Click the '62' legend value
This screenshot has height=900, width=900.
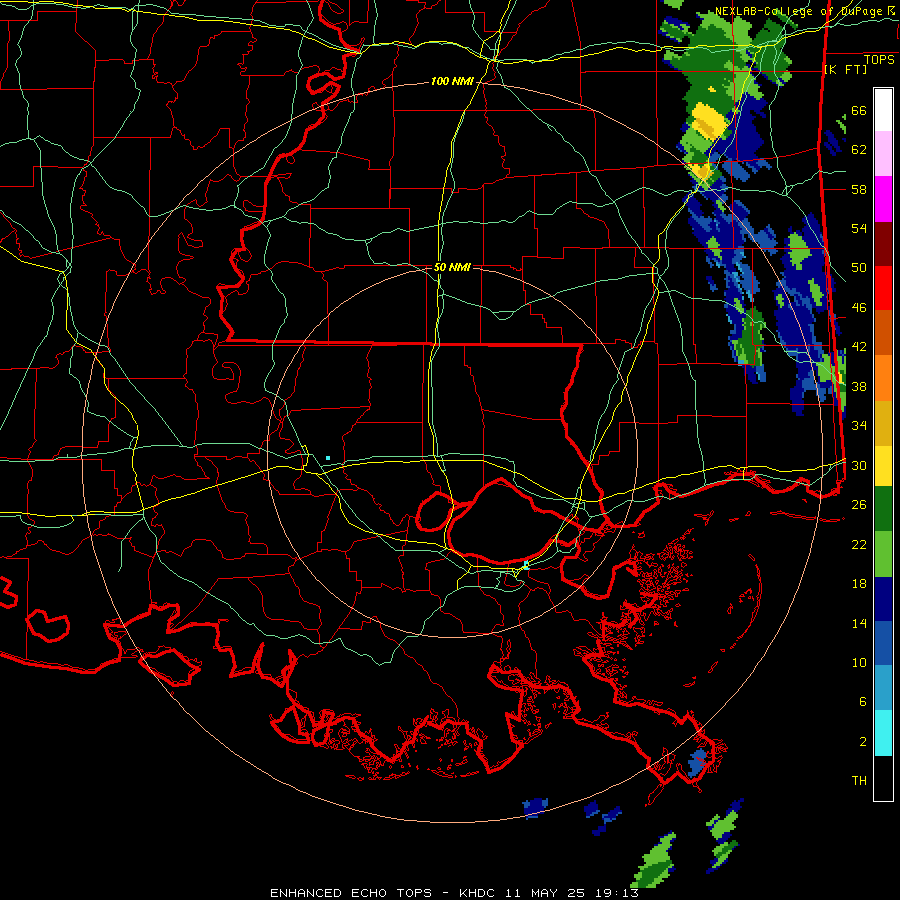tap(859, 150)
